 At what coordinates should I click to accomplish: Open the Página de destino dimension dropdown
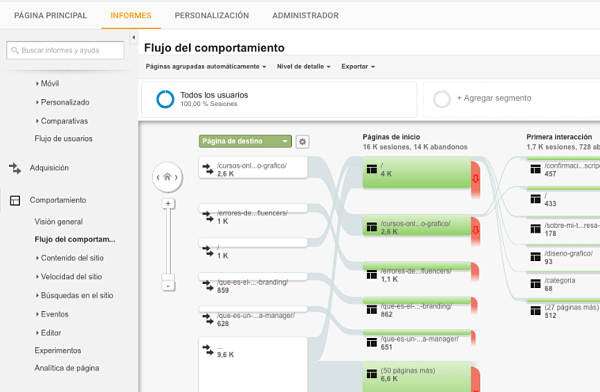[245, 141]
